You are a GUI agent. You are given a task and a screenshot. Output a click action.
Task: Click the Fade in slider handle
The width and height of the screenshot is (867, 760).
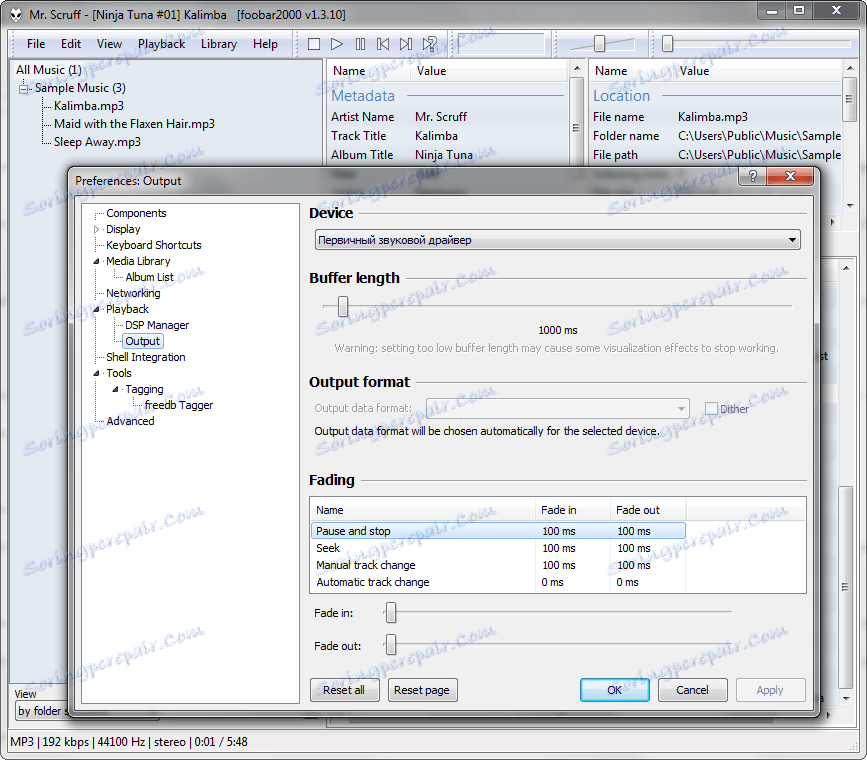(x=390, y=612)
